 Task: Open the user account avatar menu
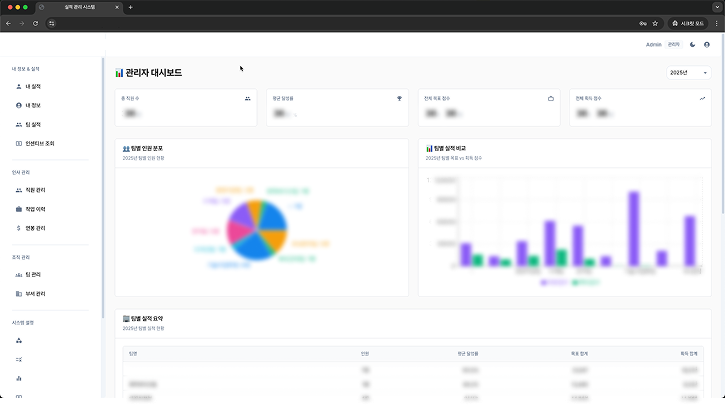707,45
